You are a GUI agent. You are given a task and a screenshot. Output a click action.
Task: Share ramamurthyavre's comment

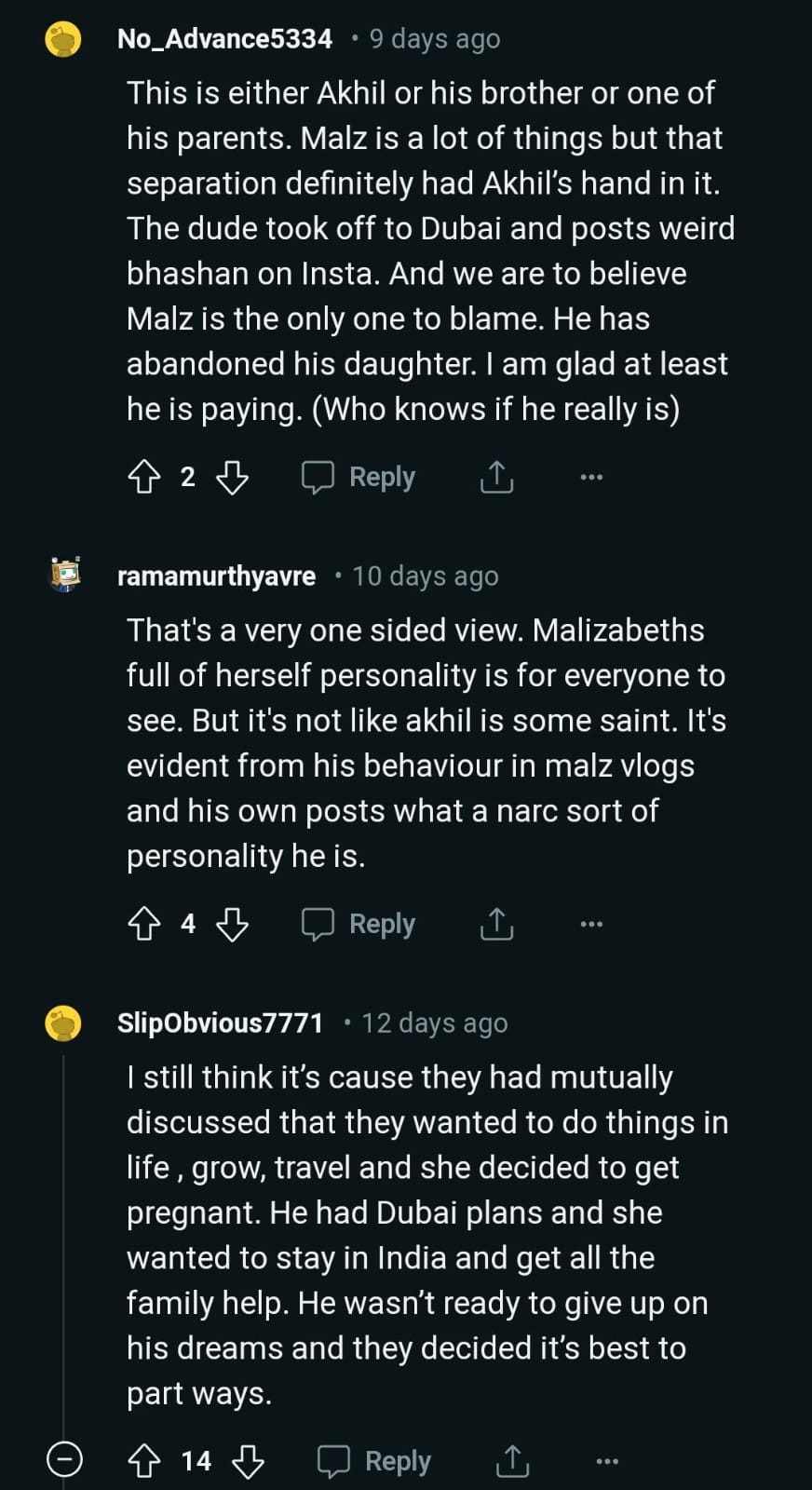pyautogui.click(x=496, y=924)
